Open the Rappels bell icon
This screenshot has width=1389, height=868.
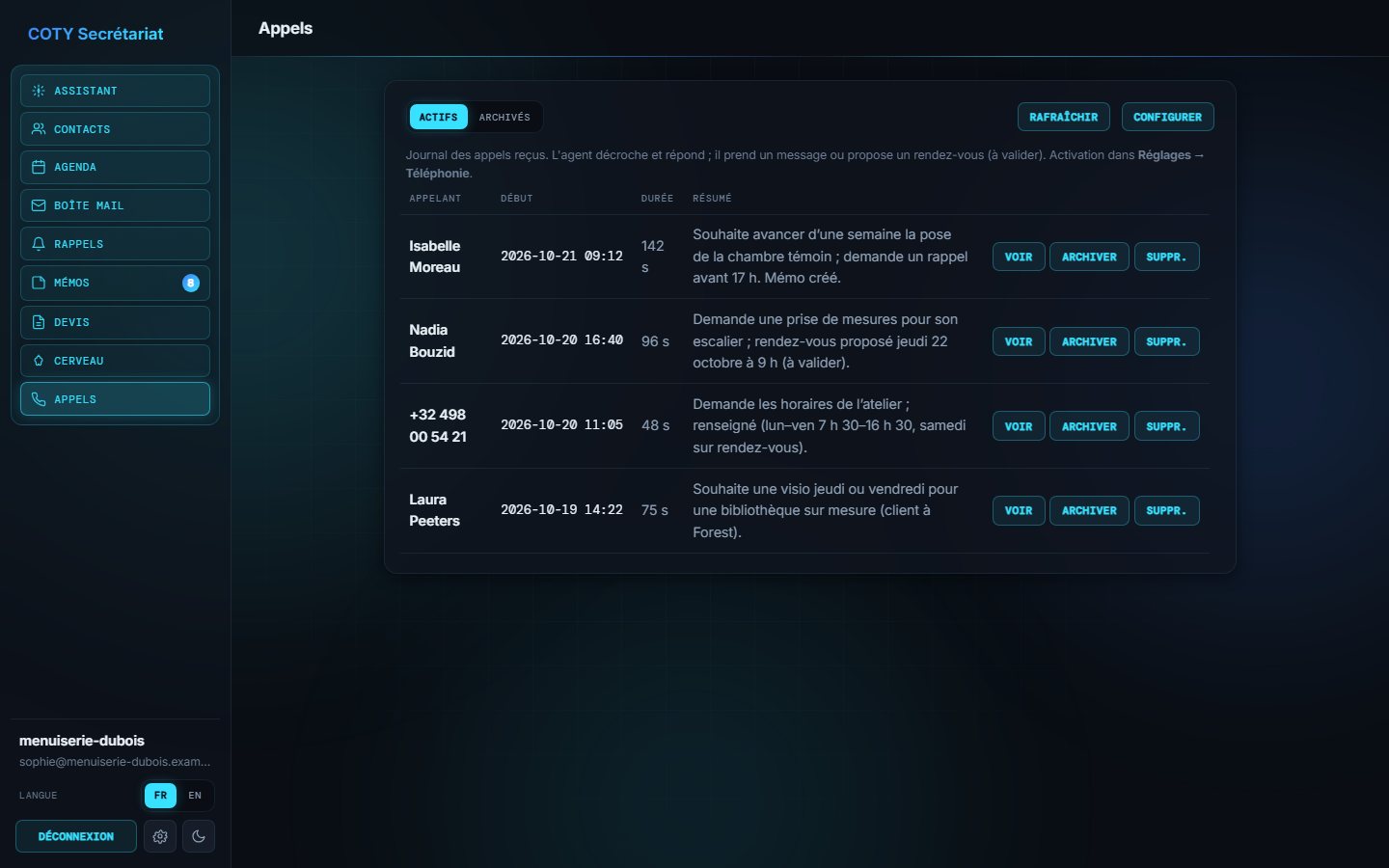point(39,244)
